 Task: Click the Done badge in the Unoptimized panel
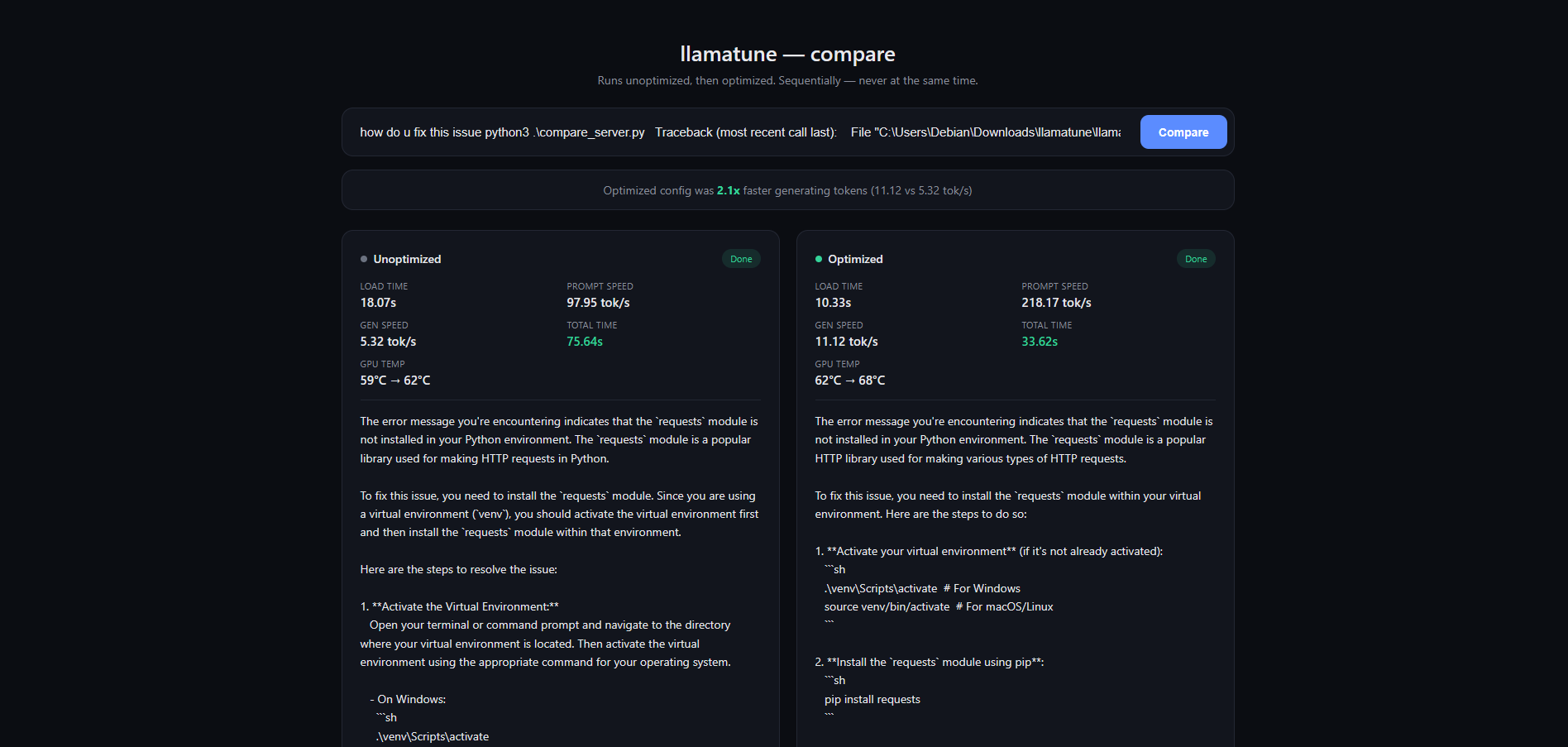pyautogui.click(x=741, y=259)
